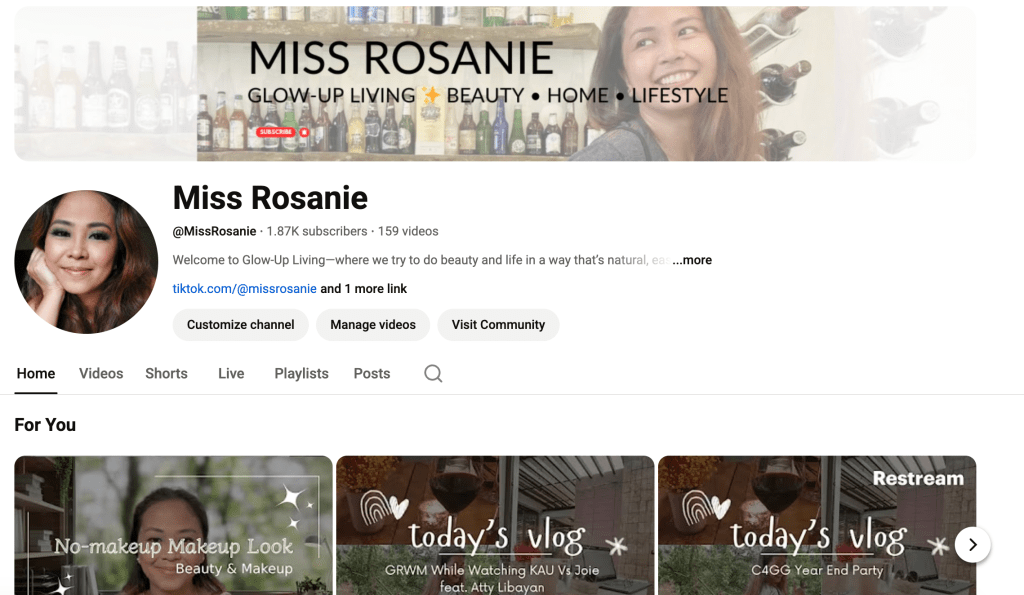Open the Live tab
Viewport: 1024px width, 595px height.
point(231,373)
